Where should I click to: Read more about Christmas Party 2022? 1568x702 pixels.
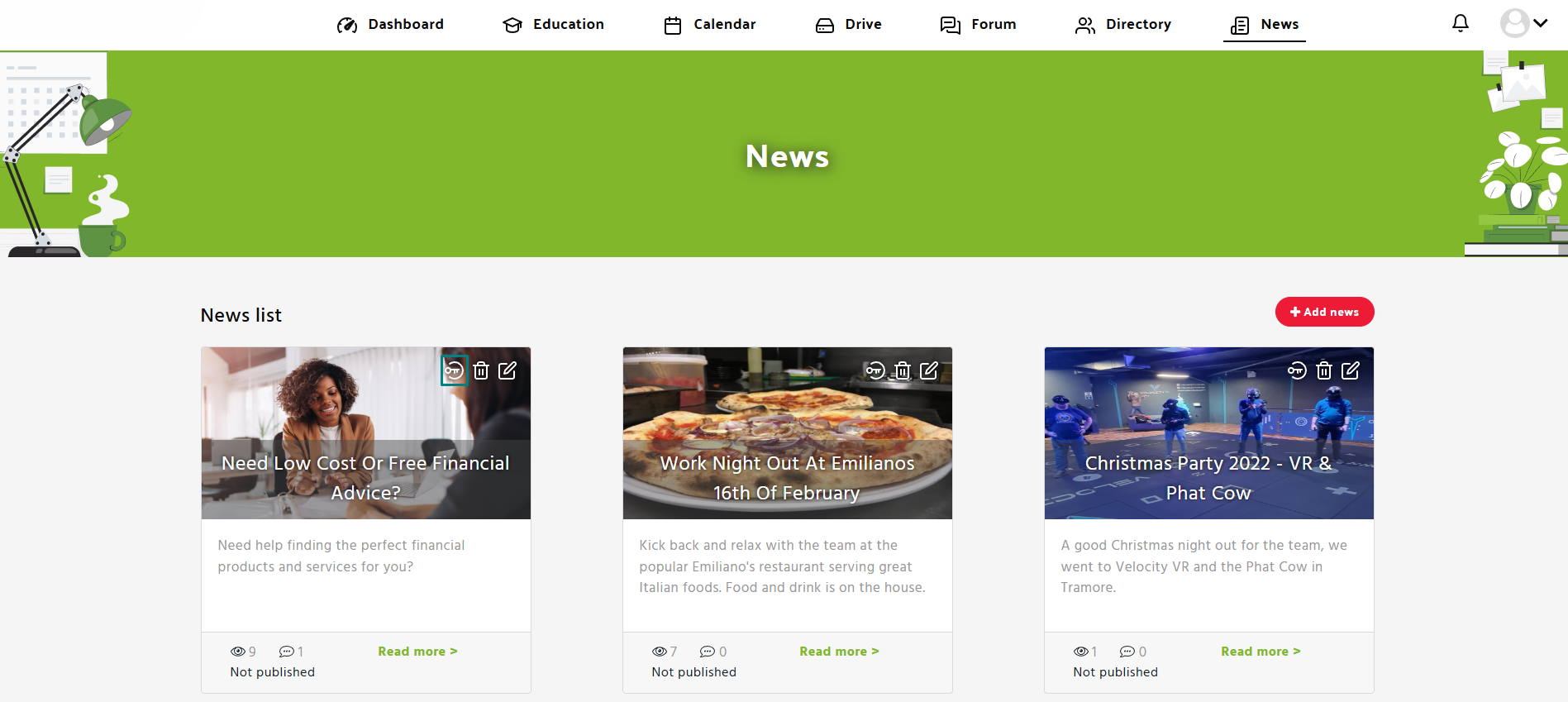(1261, 652)
